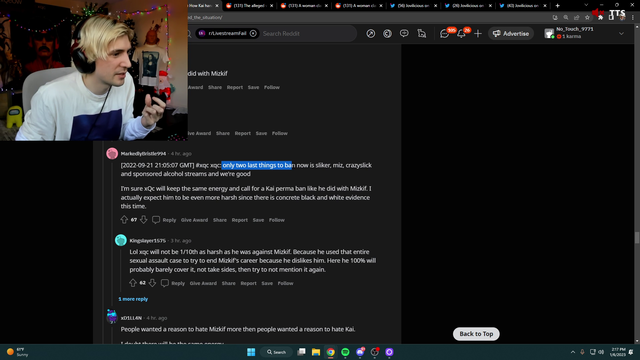Viewport: 640px width, 360px height.
Task: Open the tab search chevron
Action: 586,5
